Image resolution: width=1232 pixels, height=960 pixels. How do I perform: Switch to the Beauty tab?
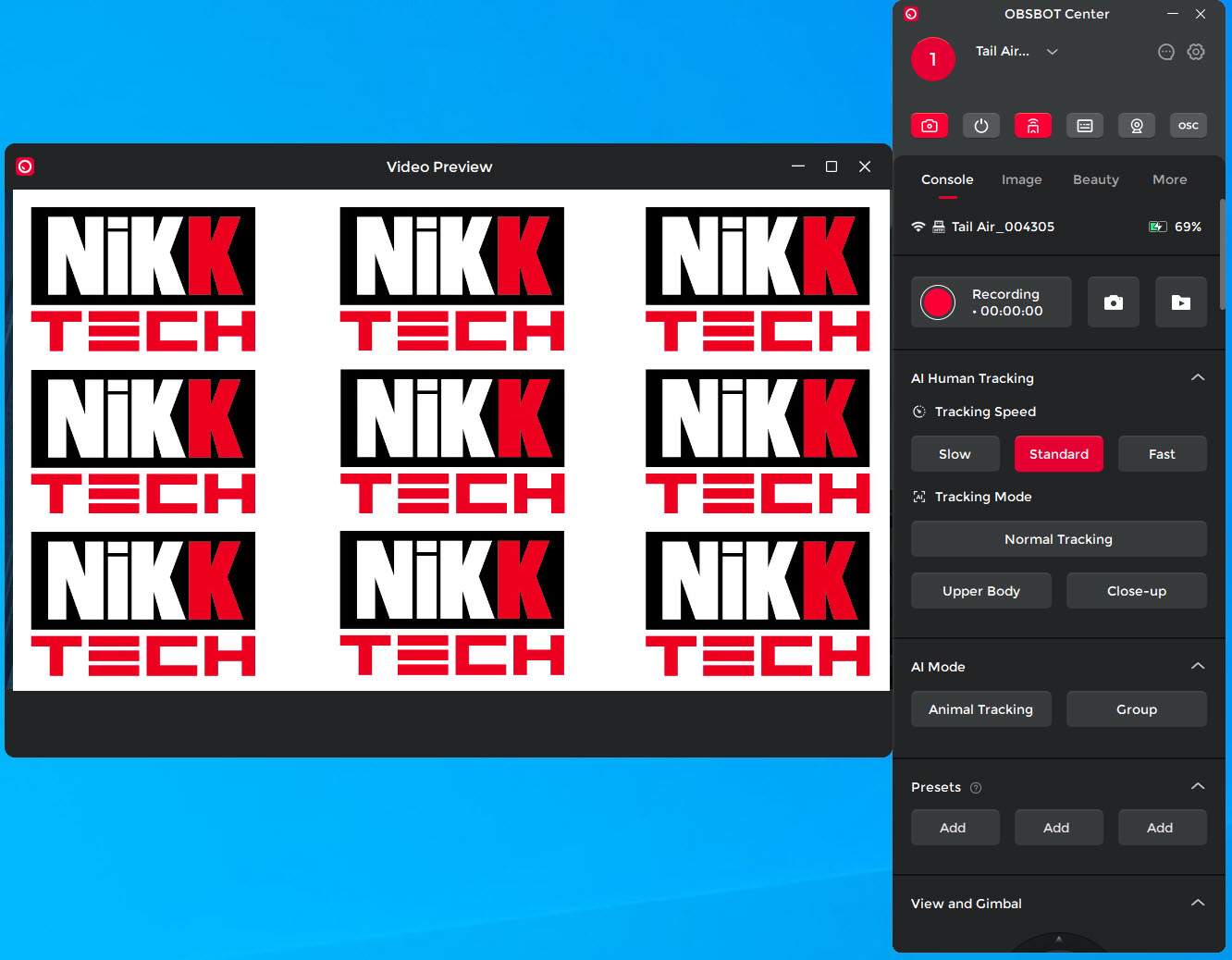(1096, 179)
